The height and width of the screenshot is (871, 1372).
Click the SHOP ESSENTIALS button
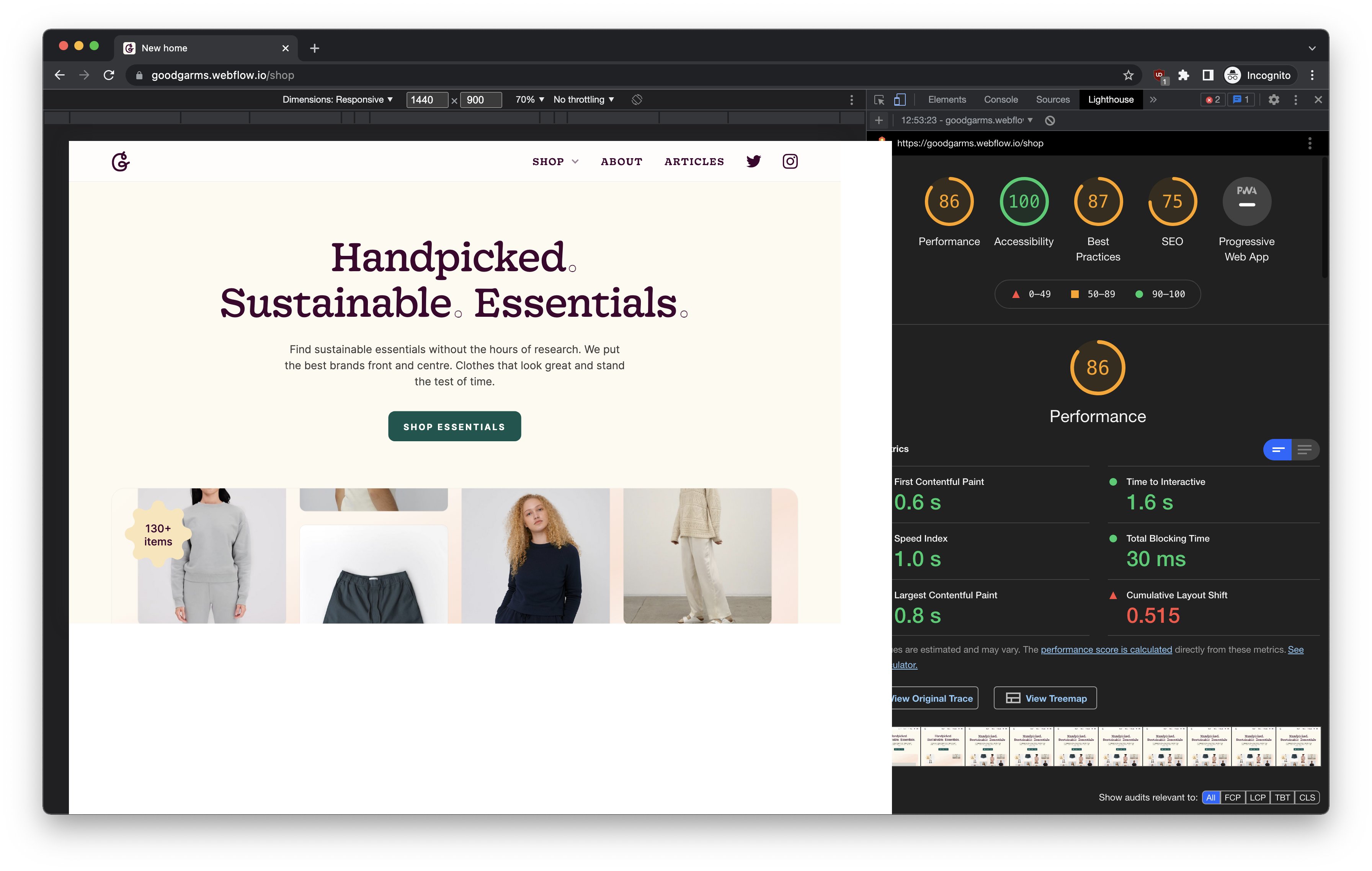pos(454,426)
